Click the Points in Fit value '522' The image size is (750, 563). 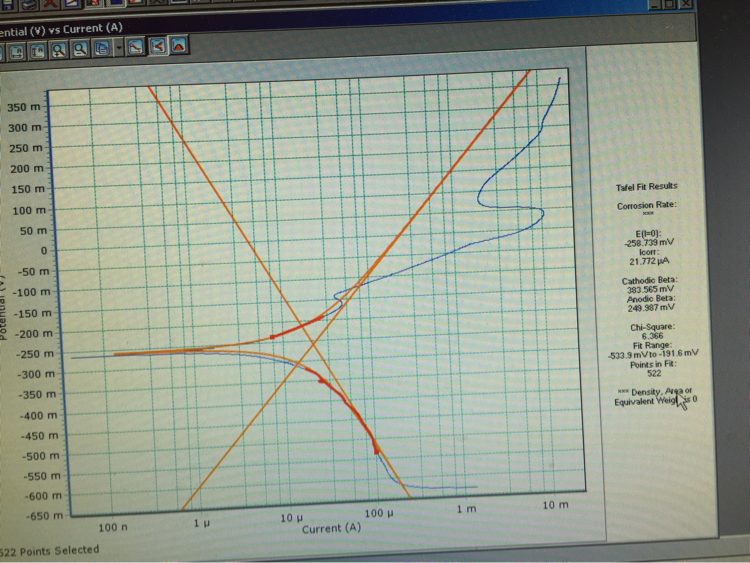point(654,373)
